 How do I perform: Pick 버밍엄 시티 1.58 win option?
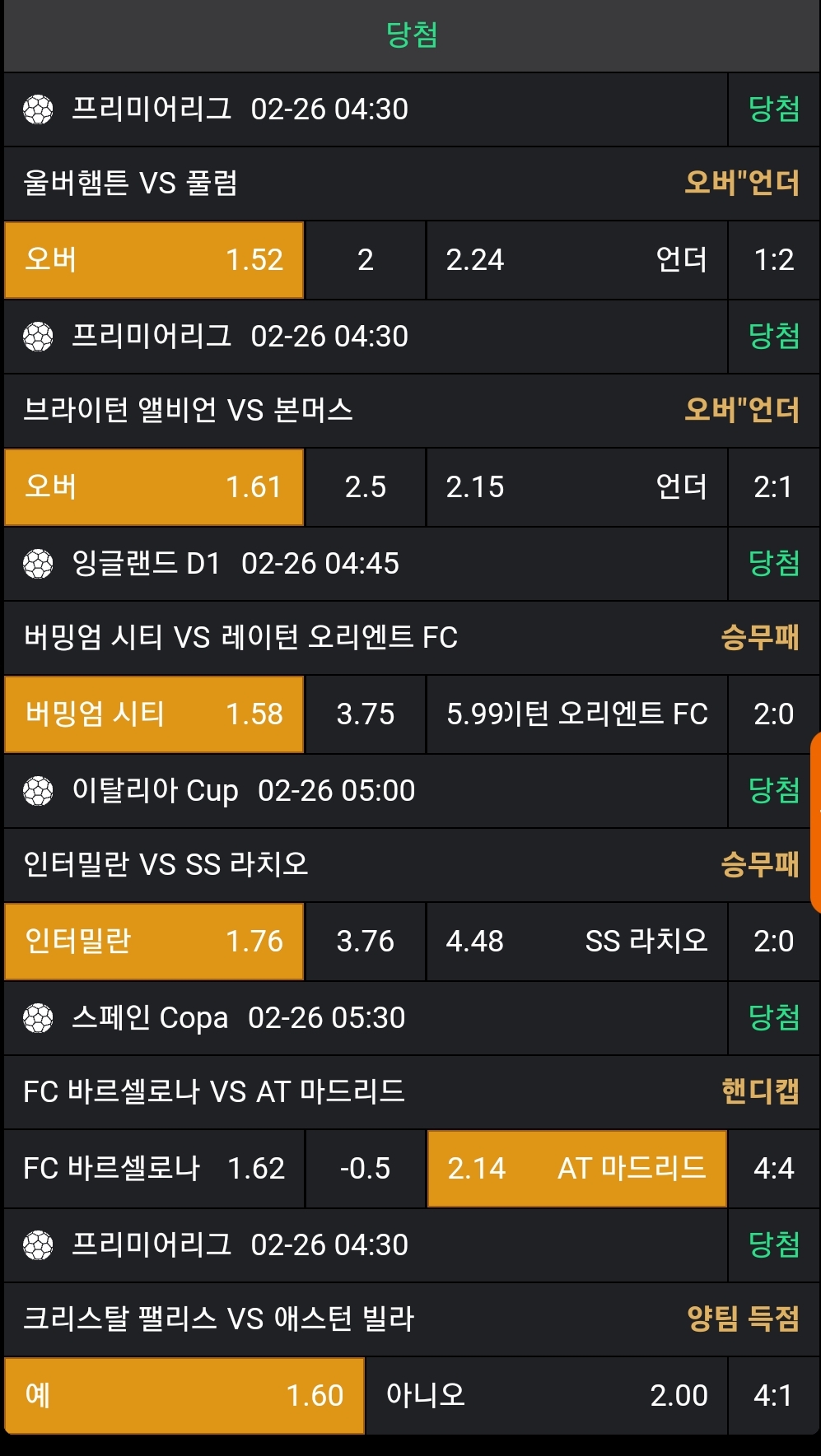(x=154, y=714)
